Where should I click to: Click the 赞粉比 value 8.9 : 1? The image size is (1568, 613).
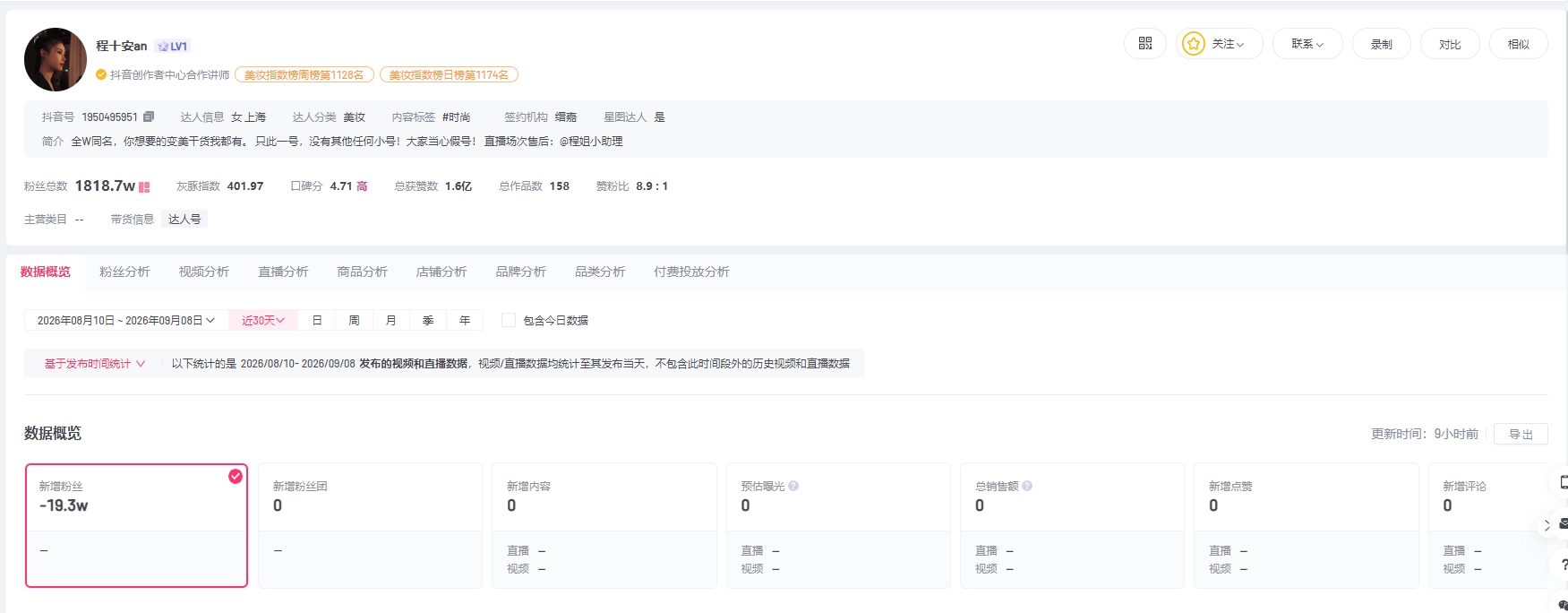(x=652, y=186)
